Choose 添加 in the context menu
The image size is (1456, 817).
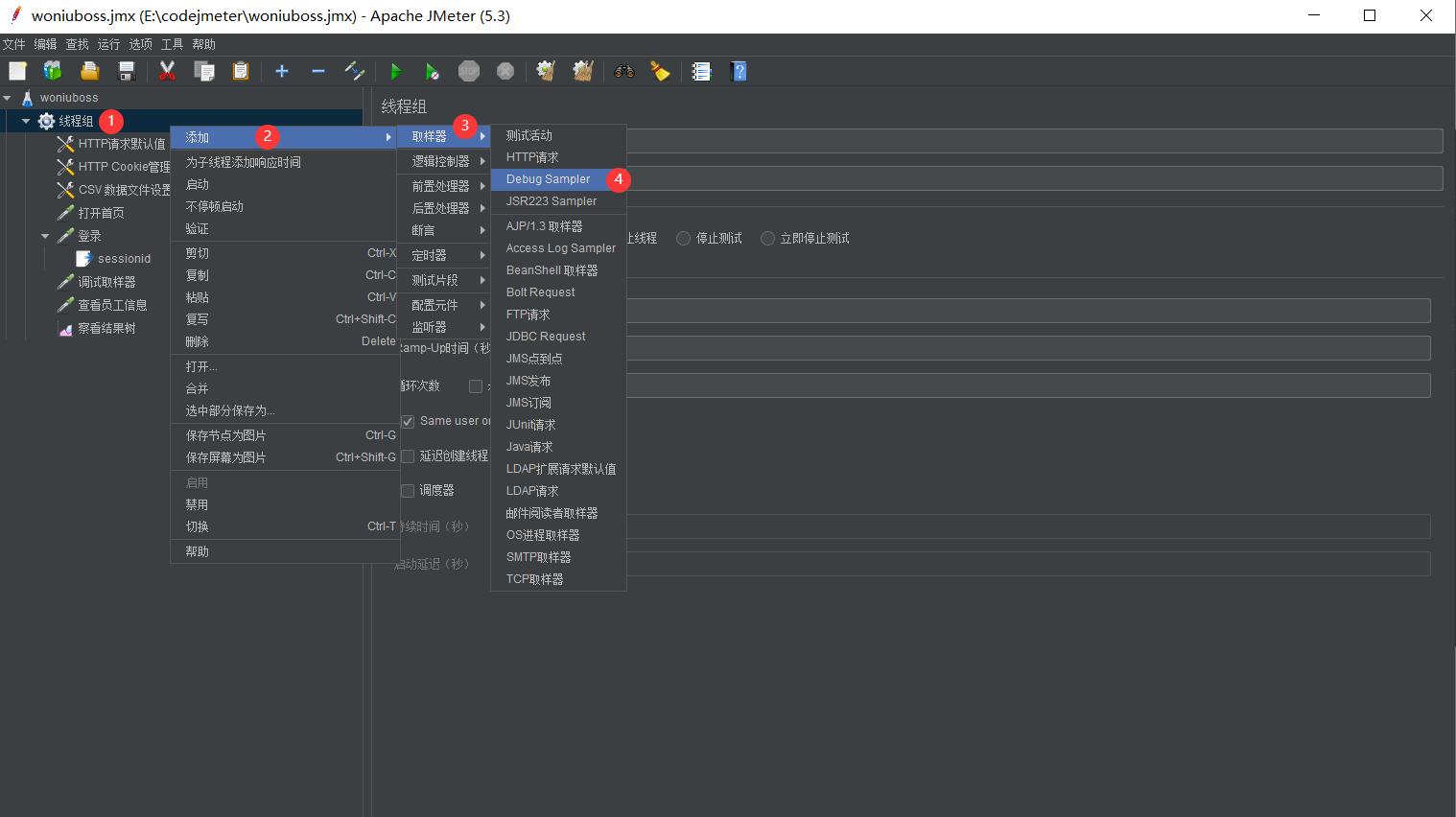point(284,137)
